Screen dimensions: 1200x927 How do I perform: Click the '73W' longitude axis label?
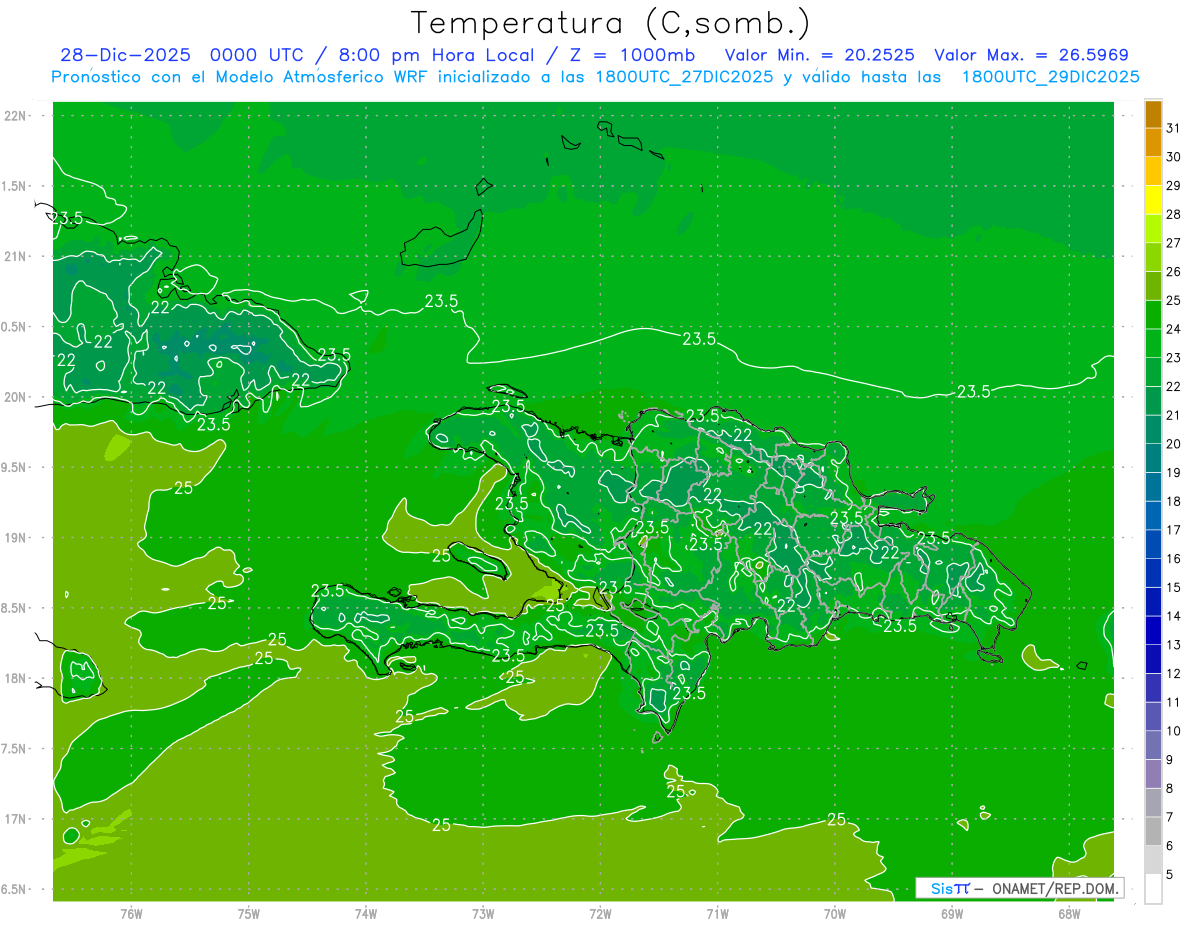point(483,914)
